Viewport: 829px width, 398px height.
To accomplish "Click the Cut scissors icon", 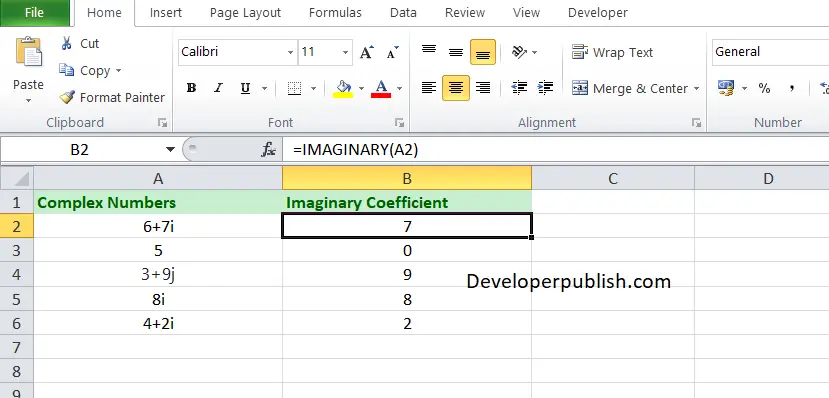I will 67,43.
